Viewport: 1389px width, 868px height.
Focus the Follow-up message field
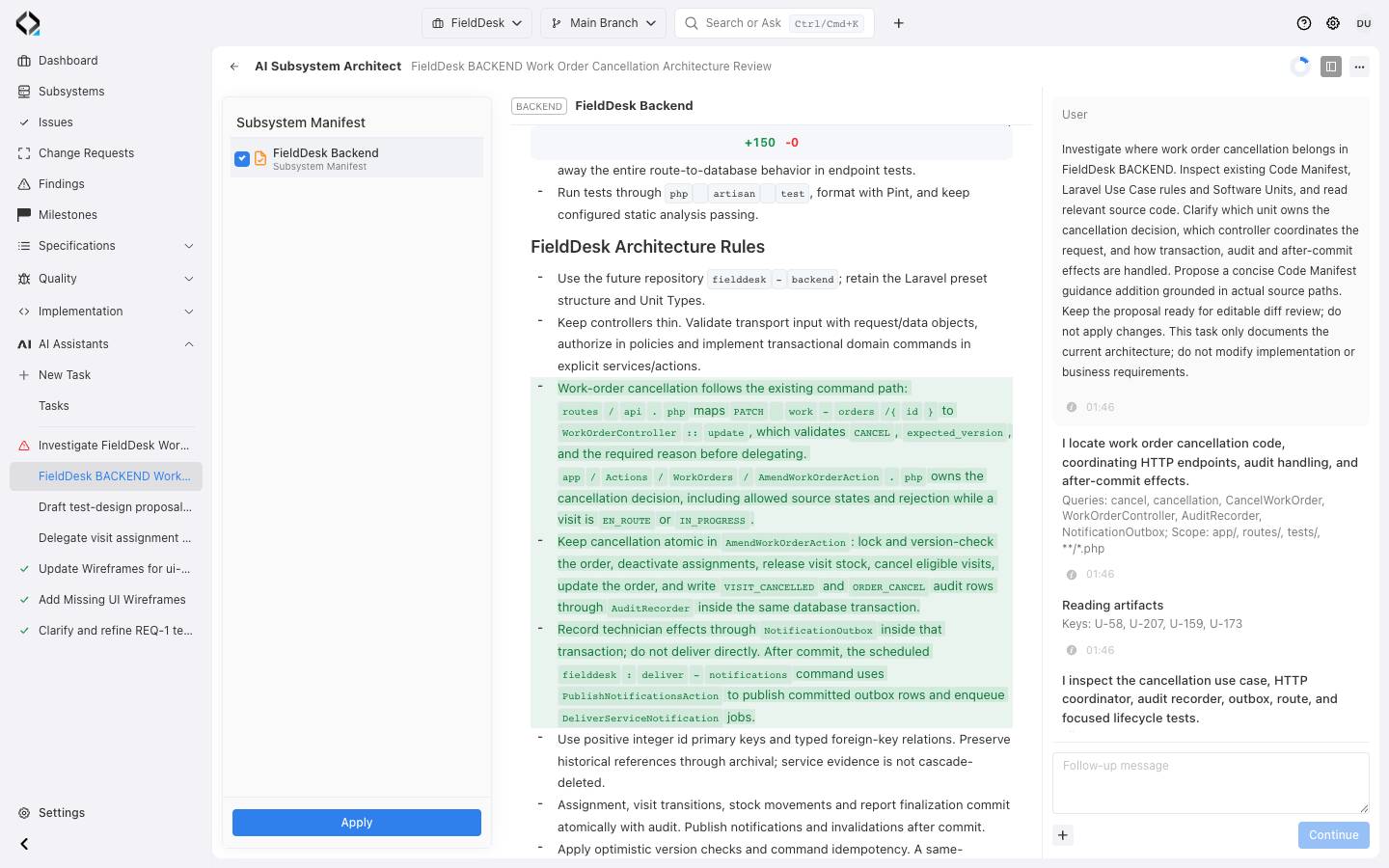pos(1211,783)
